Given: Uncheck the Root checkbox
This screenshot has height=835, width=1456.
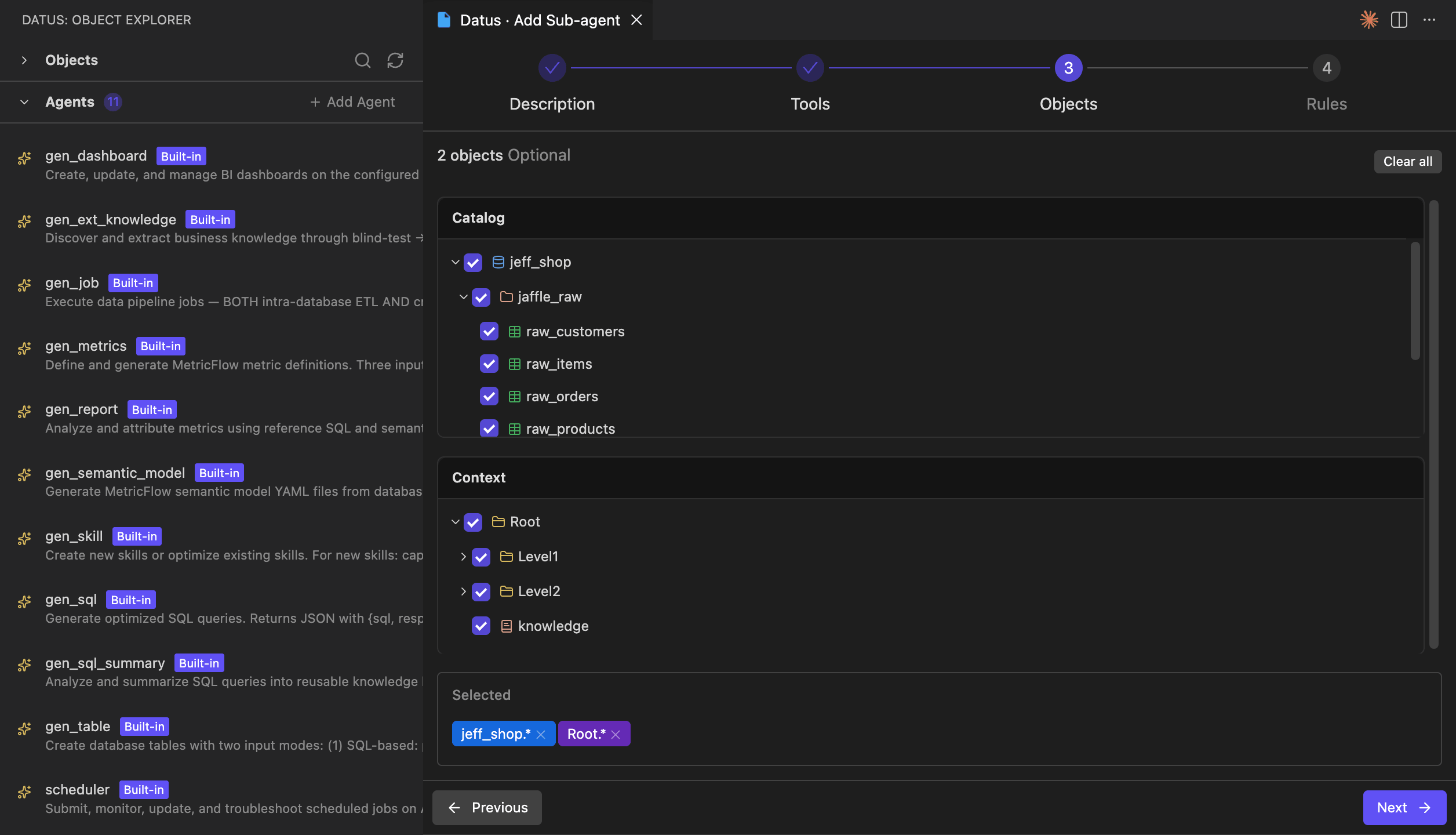Looking at the screenshot, I should 473,522.
